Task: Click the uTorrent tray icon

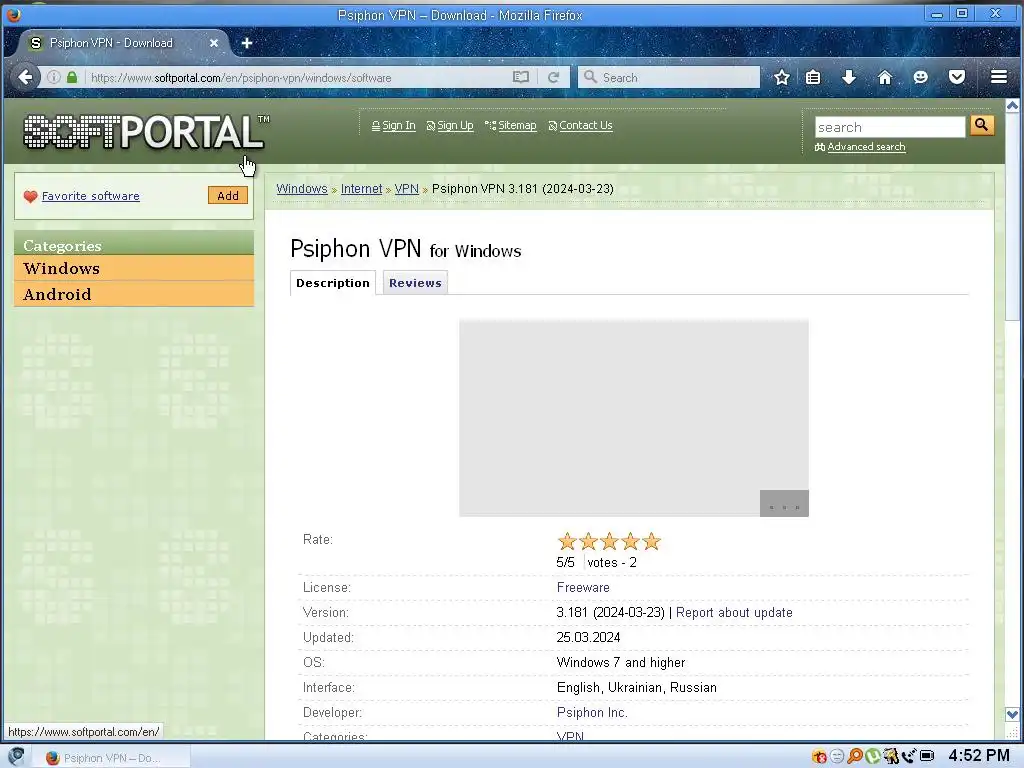Action: point(872,756)
